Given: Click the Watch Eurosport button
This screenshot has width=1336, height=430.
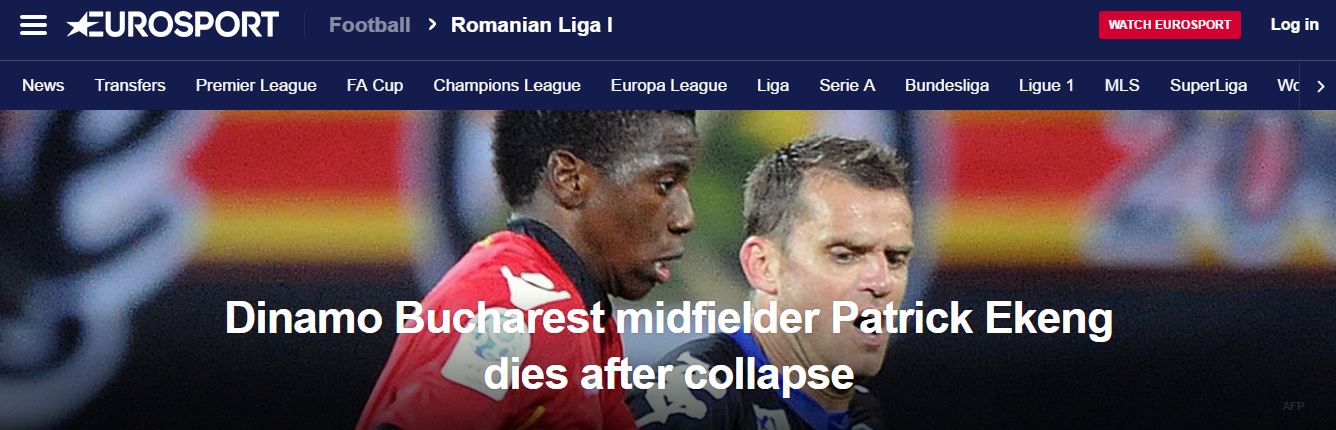Looking at the screenshot, I should [x=1170, y=25].
